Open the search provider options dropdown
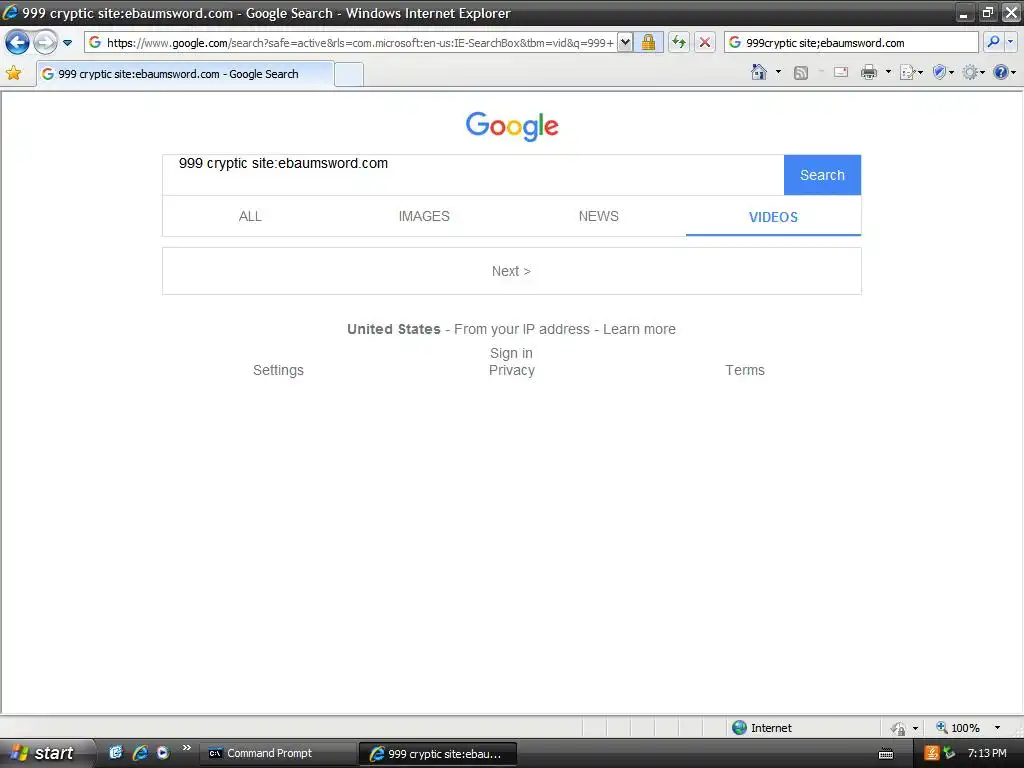This screenshot has height=768, width=1024. pos(1011,42)
